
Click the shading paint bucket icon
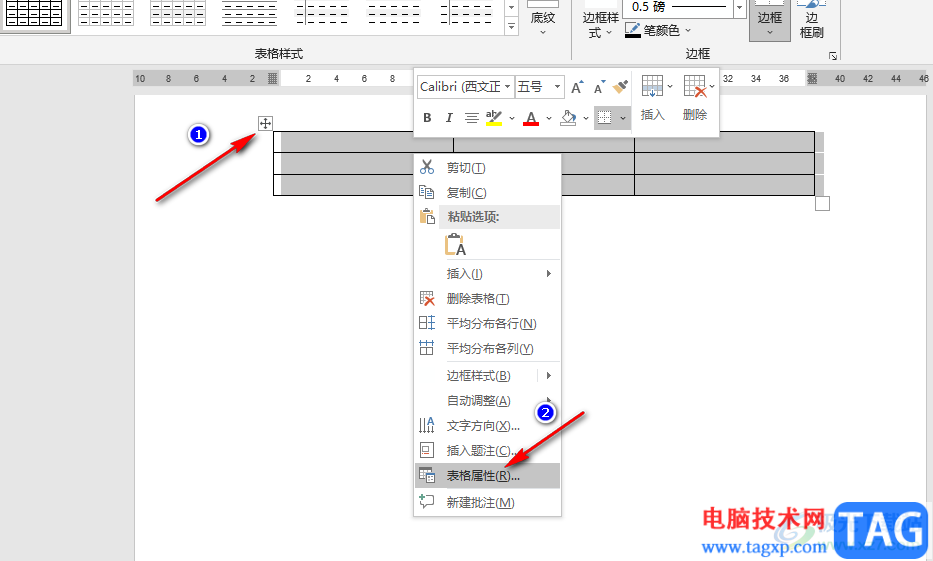pos(568,118)
